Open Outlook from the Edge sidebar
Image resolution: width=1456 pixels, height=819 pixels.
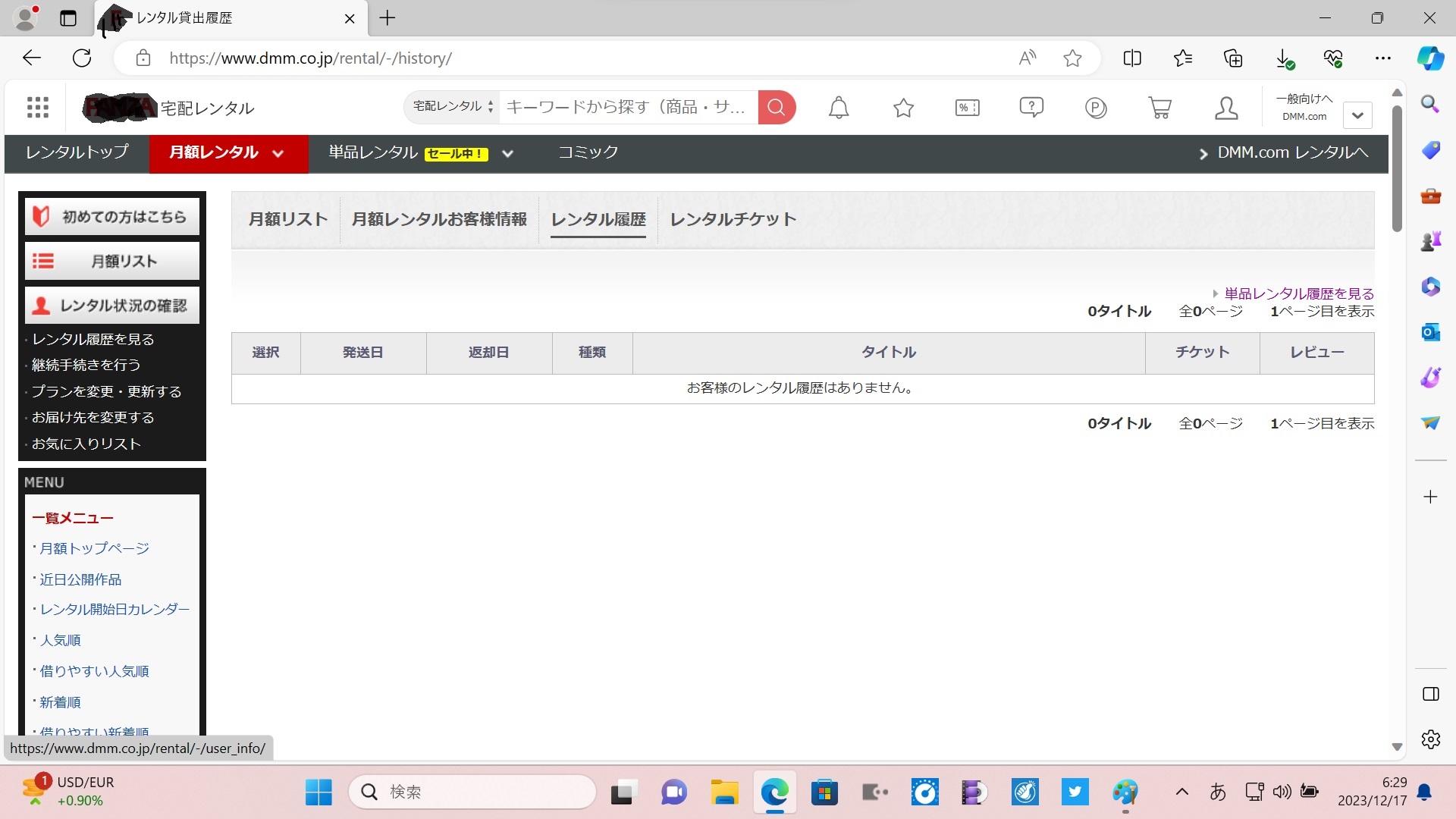pyautogui.click(x=1430, y=332)
